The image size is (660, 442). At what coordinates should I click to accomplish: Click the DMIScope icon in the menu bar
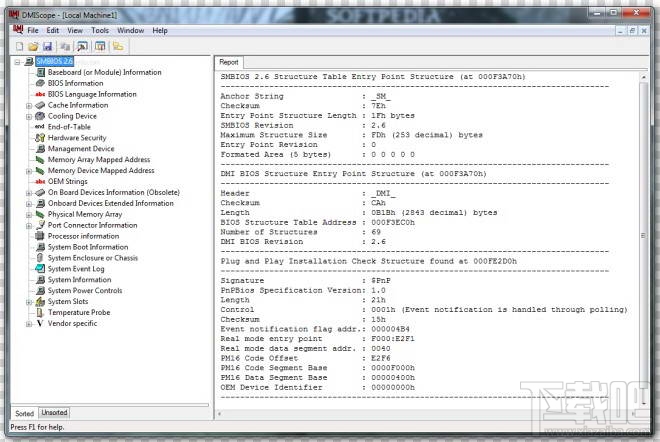18,30
